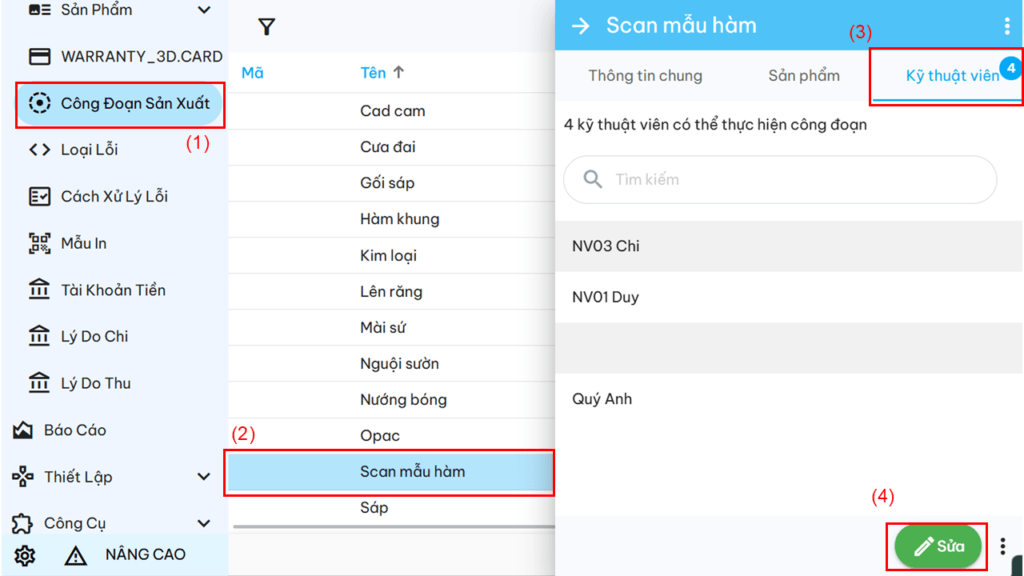
Task: Select the Nướng bóng row
Action: (x=403, y=400)
